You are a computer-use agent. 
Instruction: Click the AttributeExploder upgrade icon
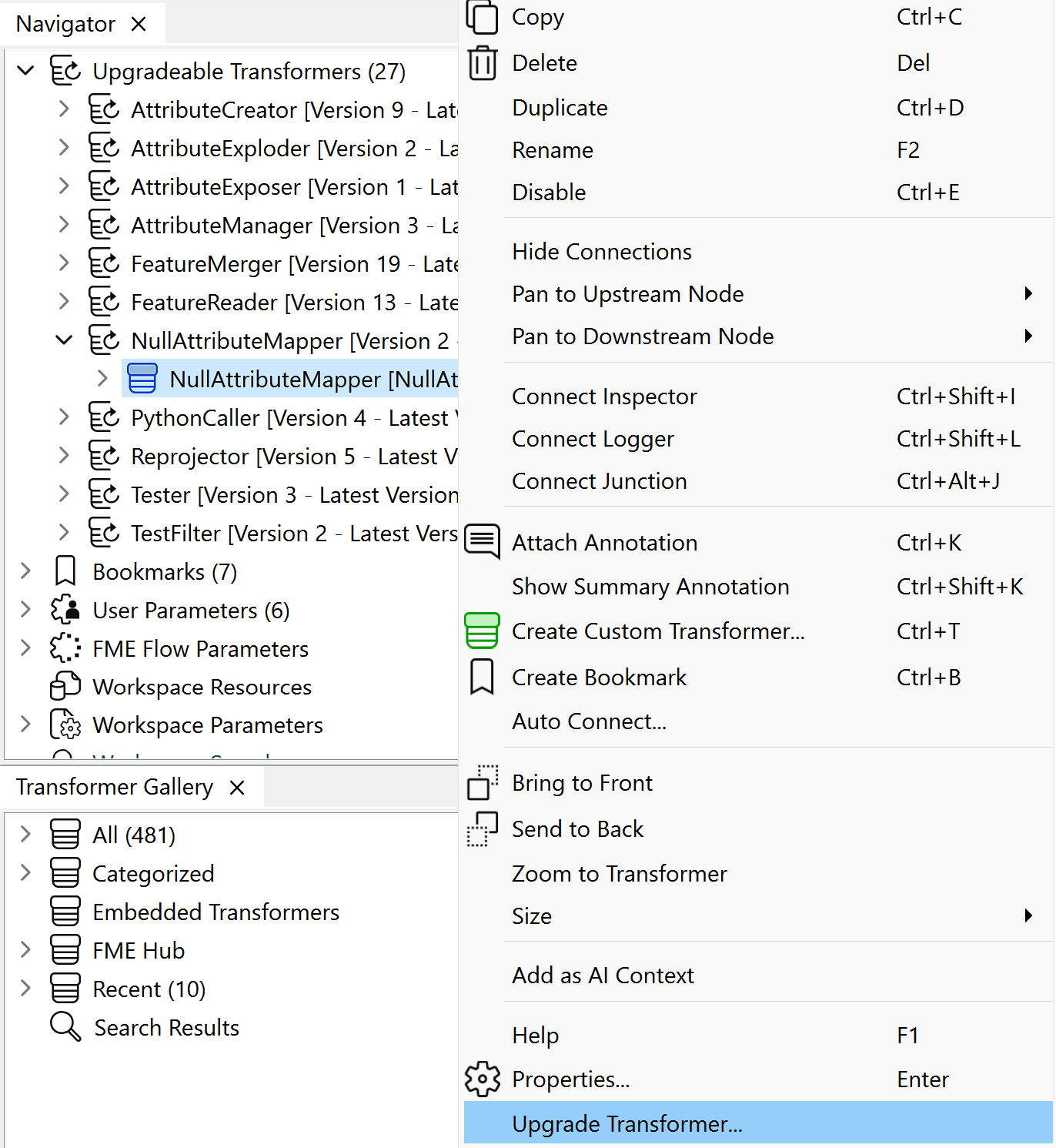104,148
